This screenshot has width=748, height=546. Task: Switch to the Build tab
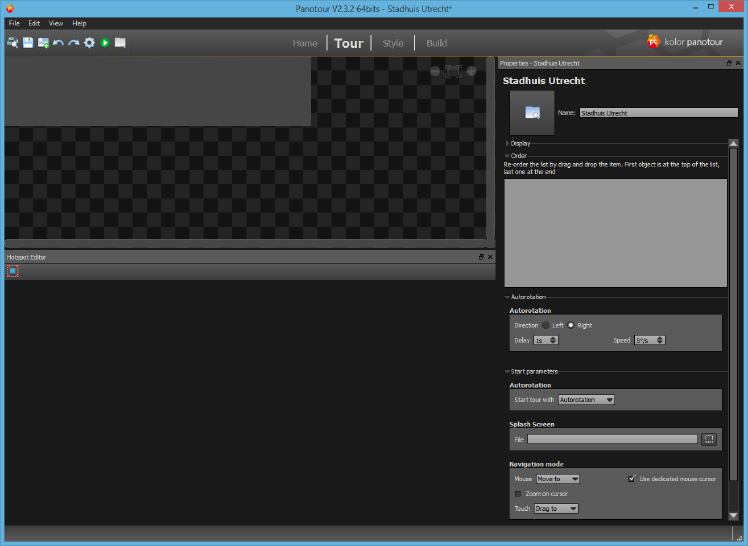436,43
